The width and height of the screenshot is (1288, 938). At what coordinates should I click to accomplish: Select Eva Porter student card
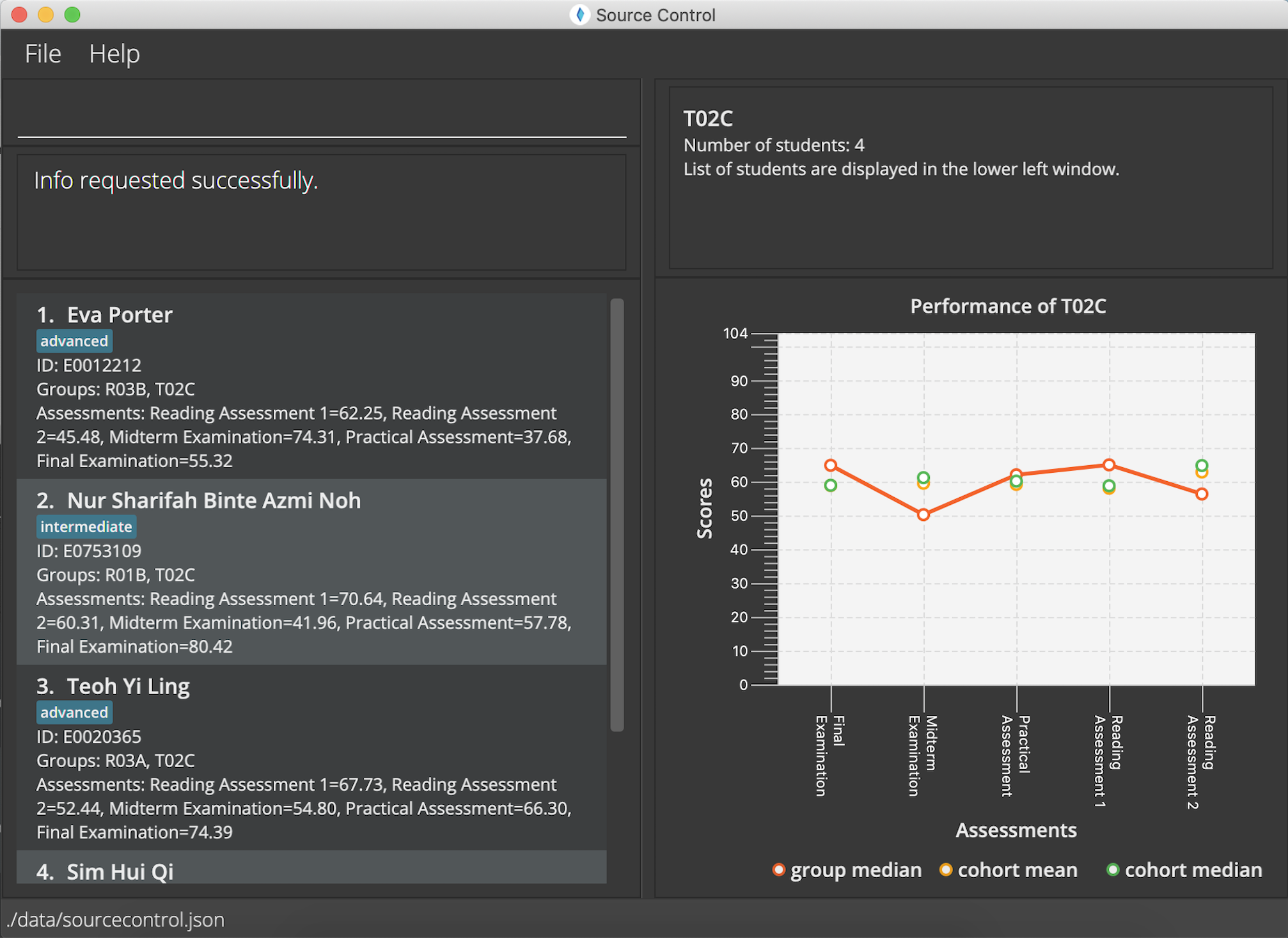pos(311,386)
